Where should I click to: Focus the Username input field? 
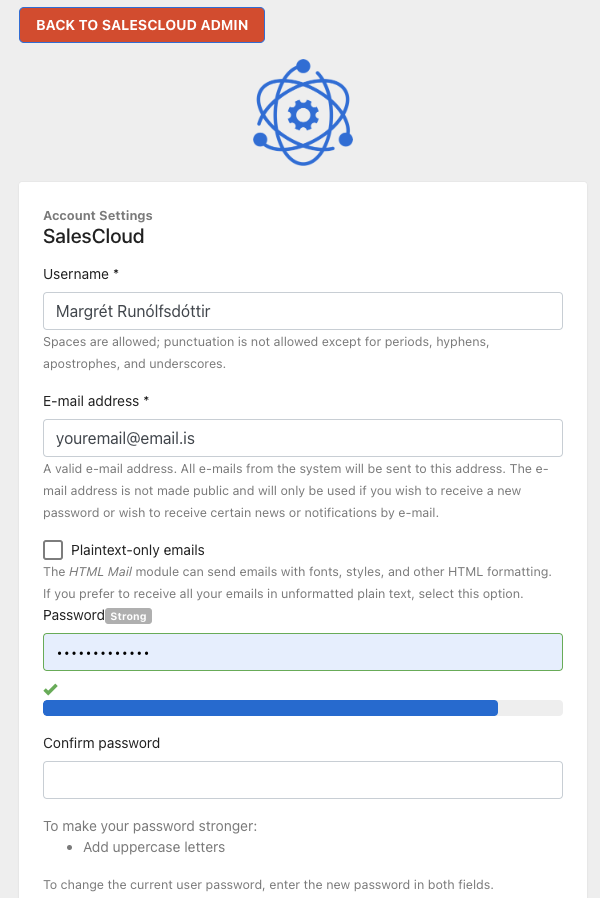coord(303,311)
